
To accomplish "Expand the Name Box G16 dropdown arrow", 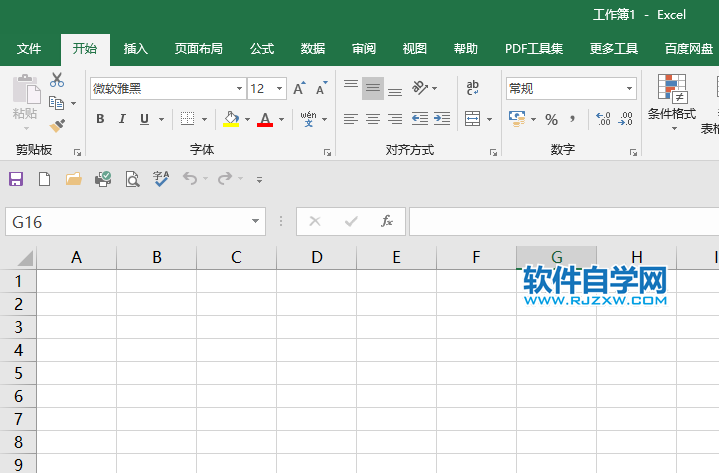I will pos(255,221).
